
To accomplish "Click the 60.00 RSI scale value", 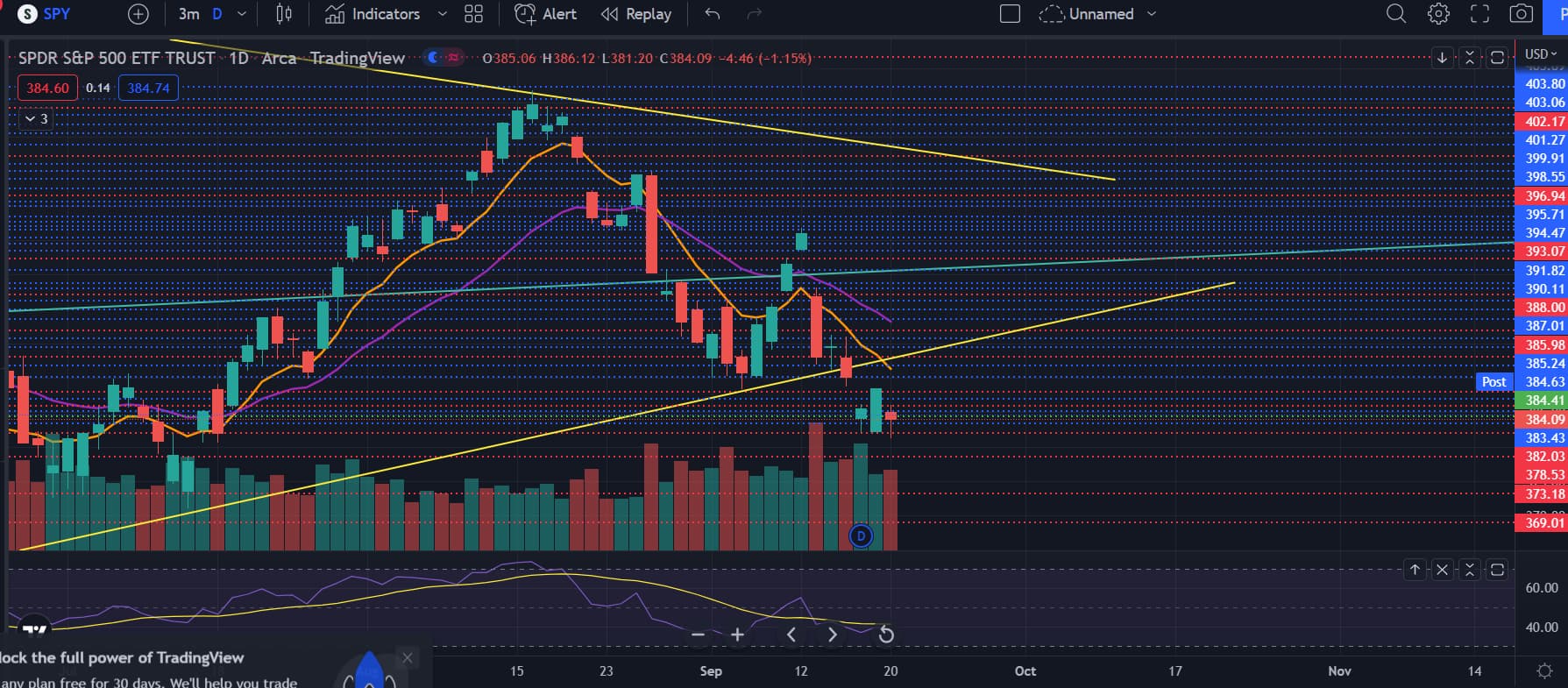I will pyautogui.click(x=1542, y=588).
